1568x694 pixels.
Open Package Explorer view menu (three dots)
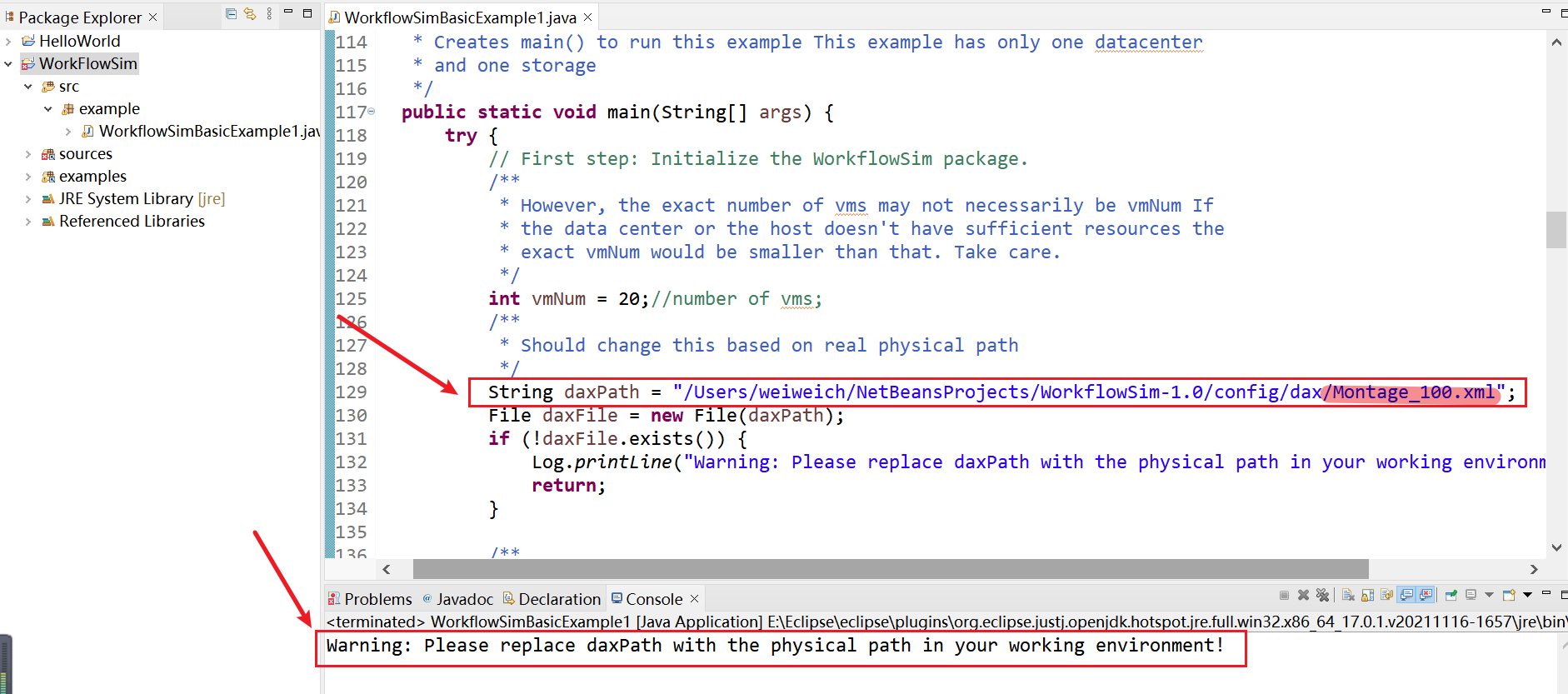269,13
